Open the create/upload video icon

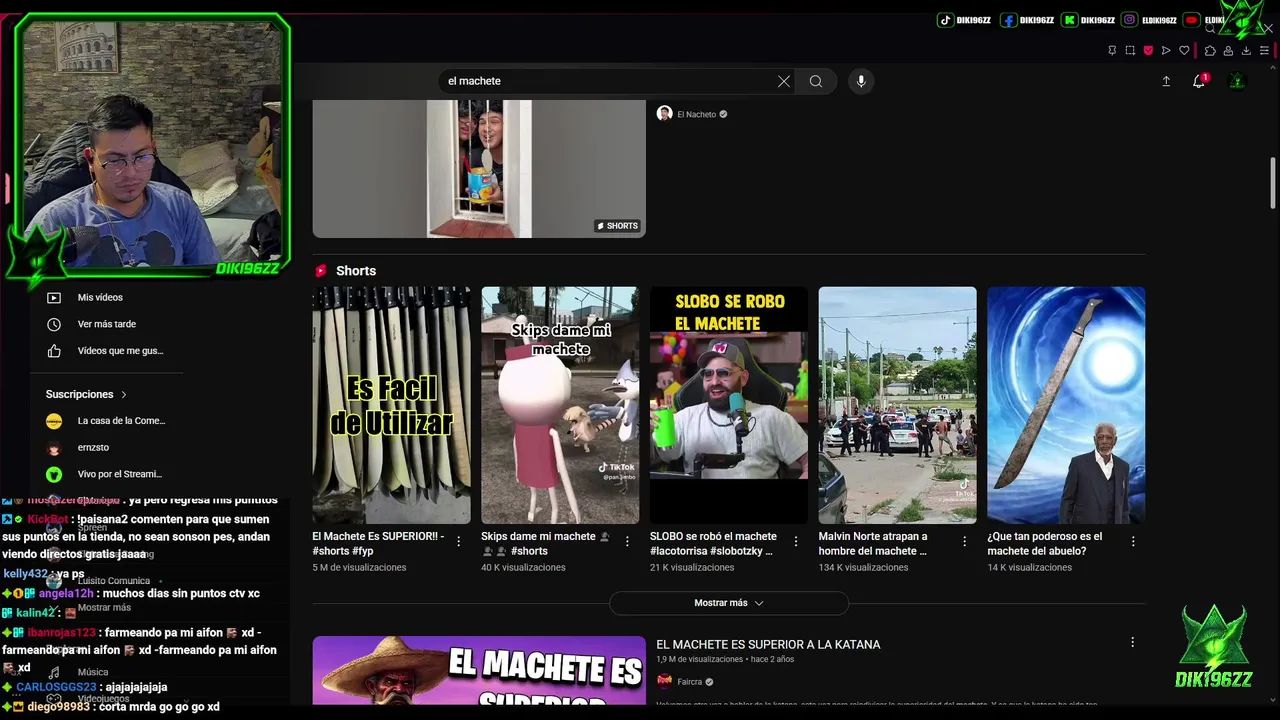(1166, 81)
